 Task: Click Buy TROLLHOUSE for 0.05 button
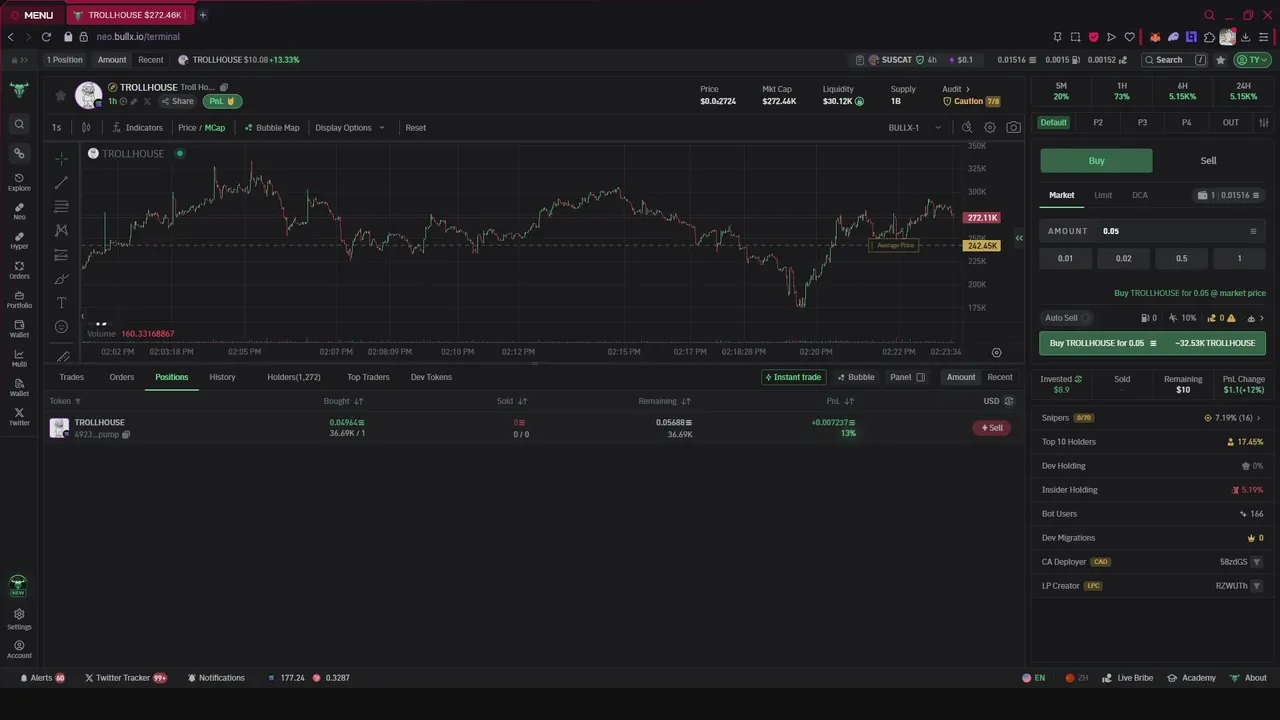coord(1153,343)
